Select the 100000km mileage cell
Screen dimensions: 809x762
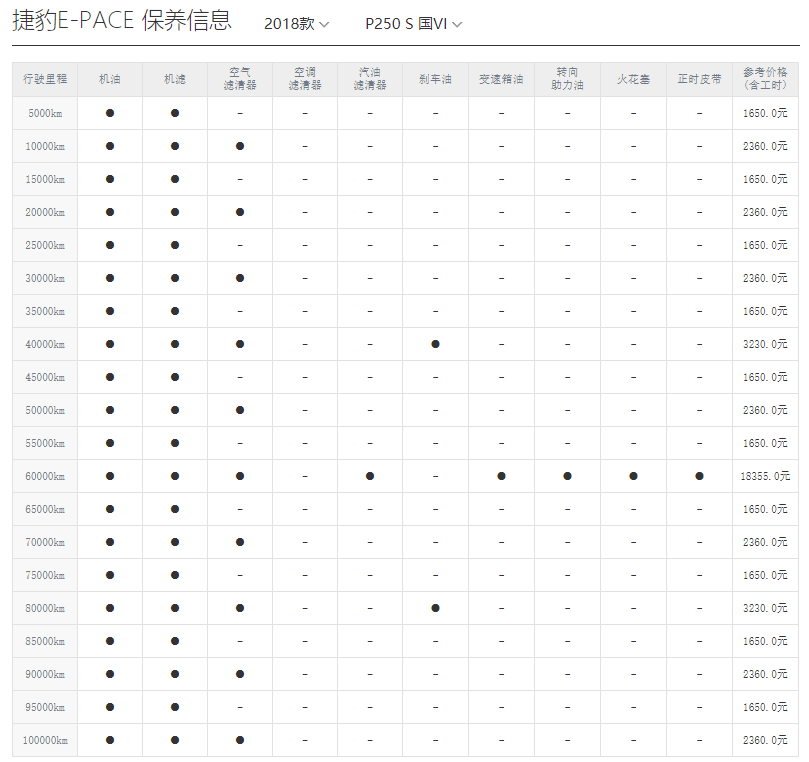pos(45,740)
